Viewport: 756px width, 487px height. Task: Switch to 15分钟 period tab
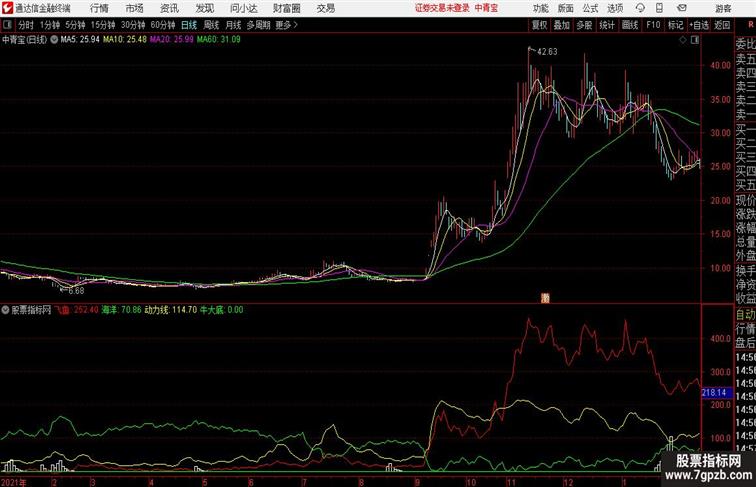(x=103, y=25)
